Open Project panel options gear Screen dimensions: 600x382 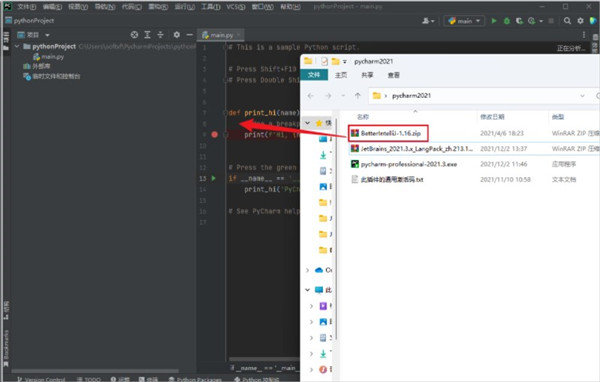(x=176, y=35)
